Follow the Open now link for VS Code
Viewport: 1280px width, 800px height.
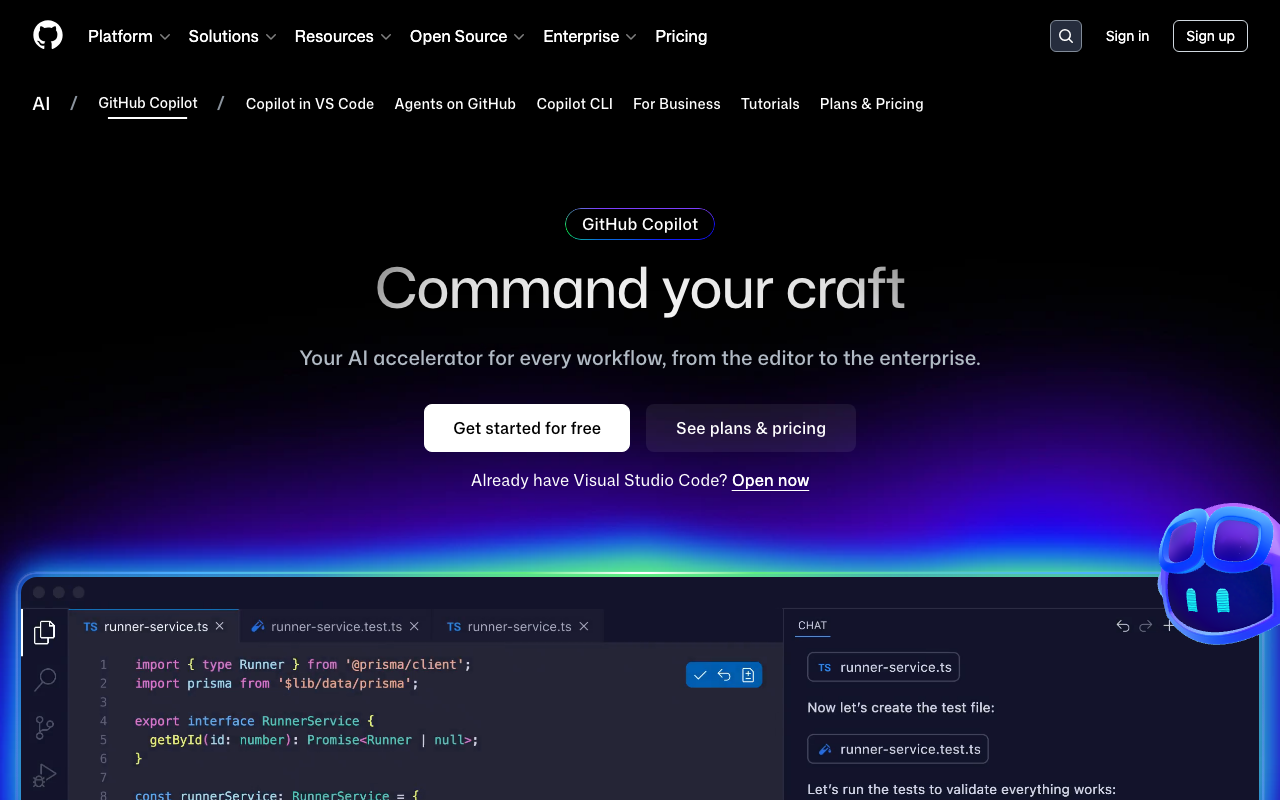tap(770, 480)
